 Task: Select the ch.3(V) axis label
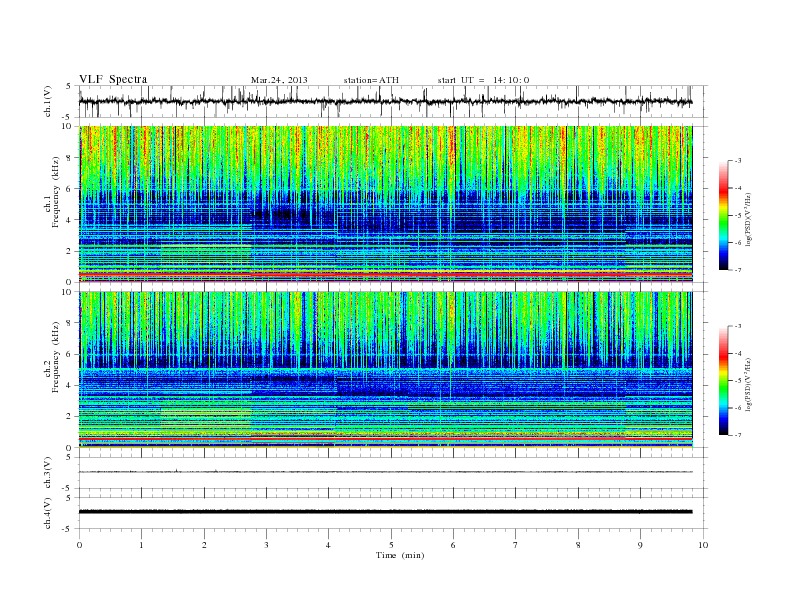pyautogui.click(x=48, y=473)
